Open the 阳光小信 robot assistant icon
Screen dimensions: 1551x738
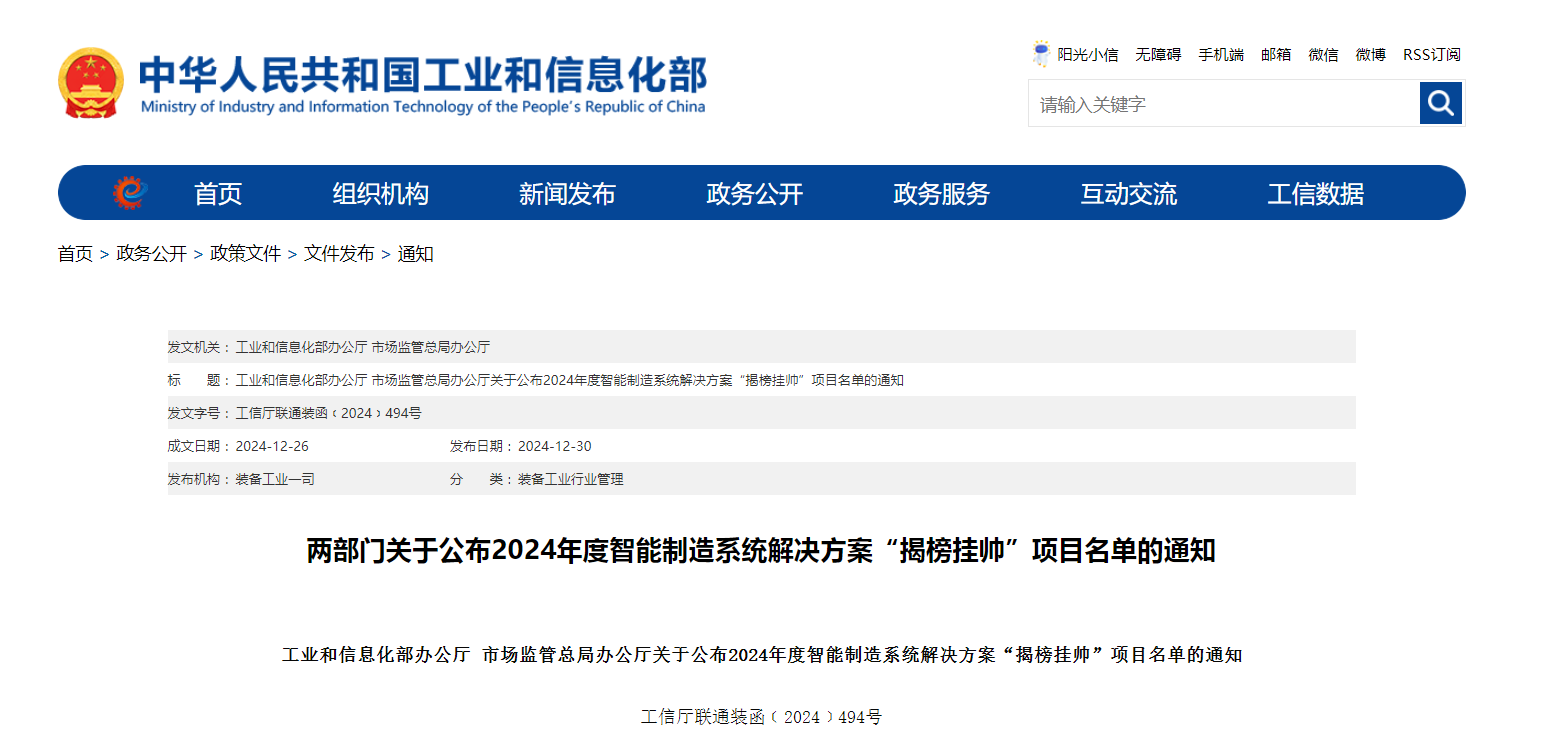point(1041,54)
